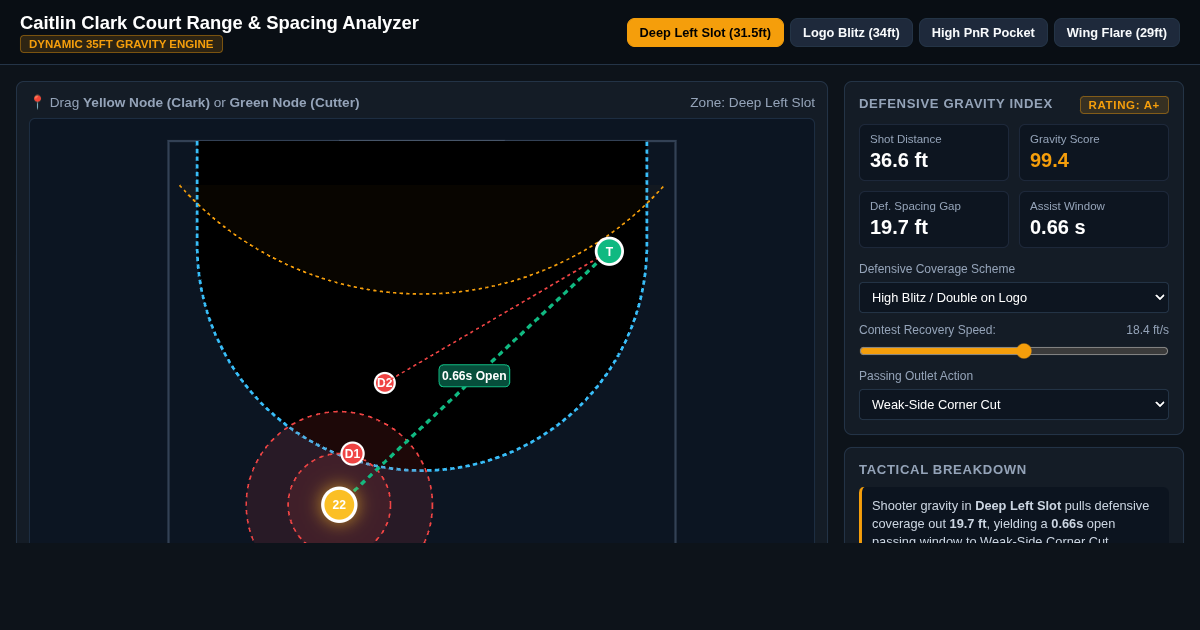This screenshot has height=630, width=1200.
Task: Open the Defensive Coverage Scheme dropdown
Action: [x=1014, y=297]
